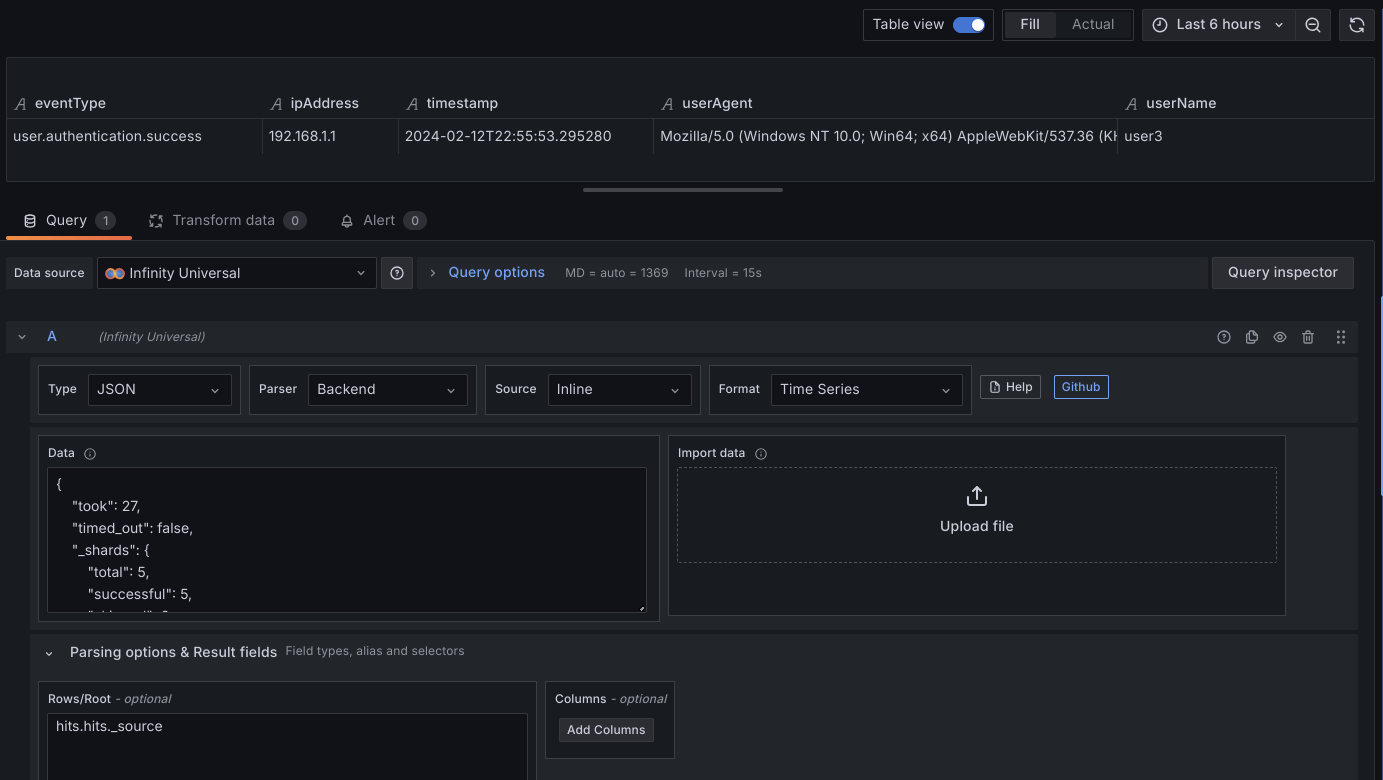Select the Actual display option

point(1092,25)
